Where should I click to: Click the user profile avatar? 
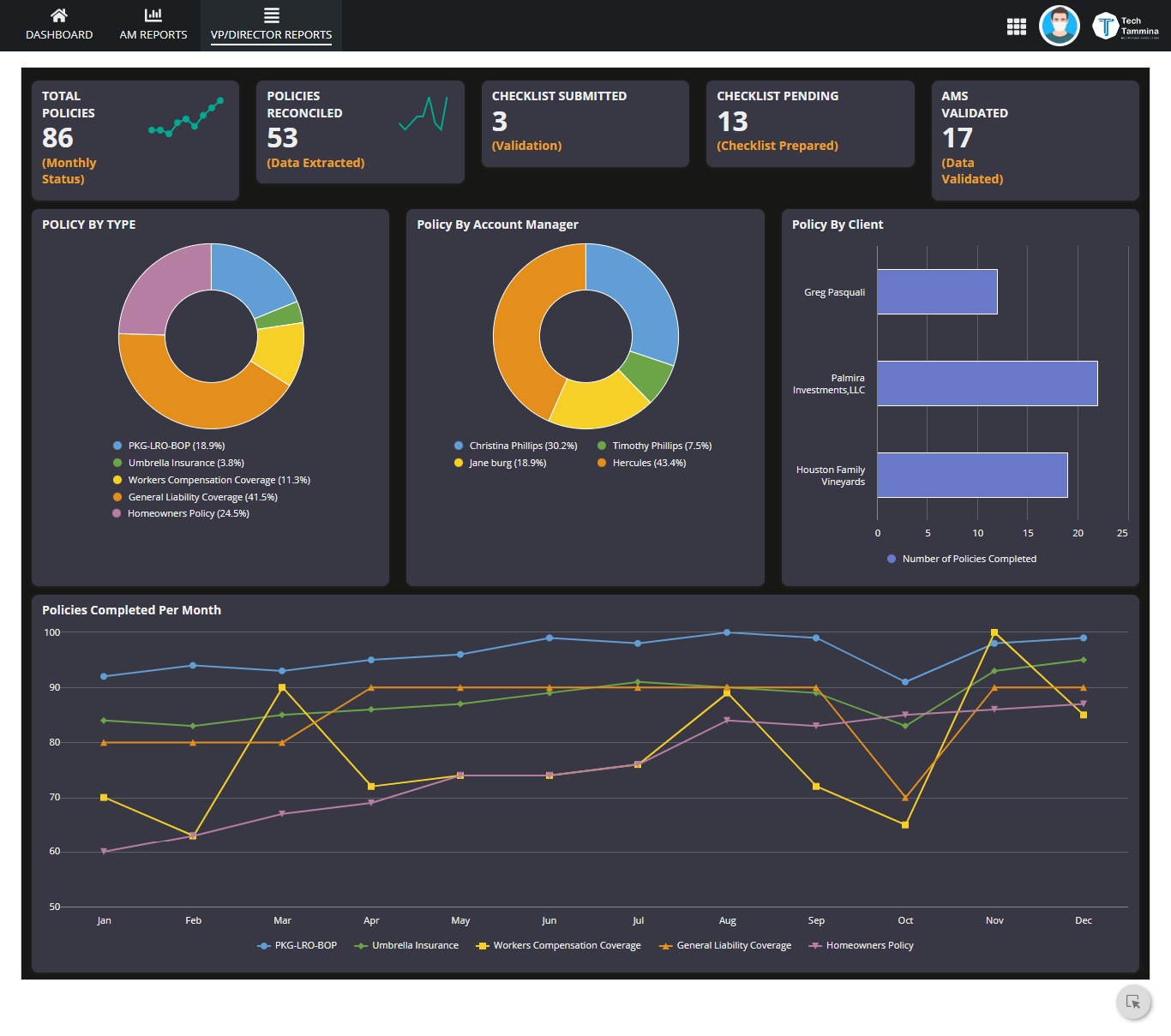pyautogui.click(x=1060, y=26)
